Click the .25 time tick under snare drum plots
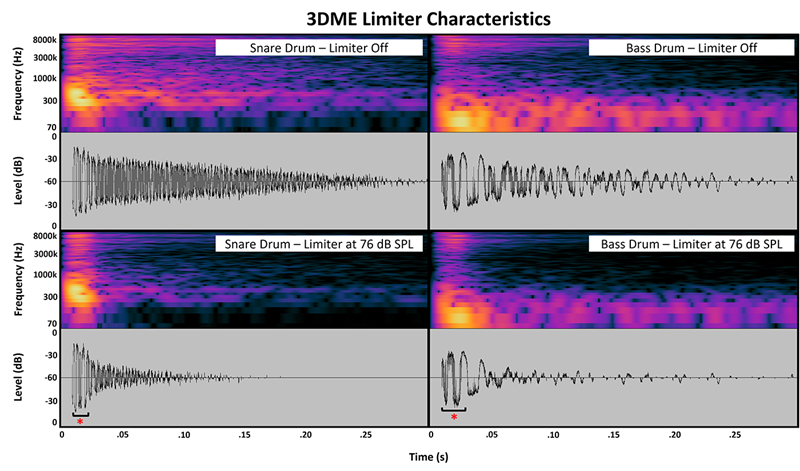800x471 pixels. click(365, 435)
